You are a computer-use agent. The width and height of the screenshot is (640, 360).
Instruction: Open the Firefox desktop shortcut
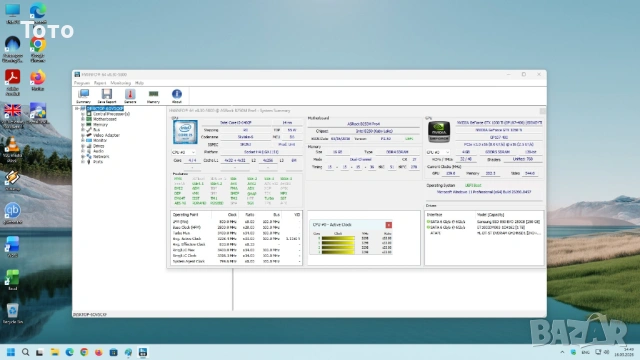pos(38,80)
